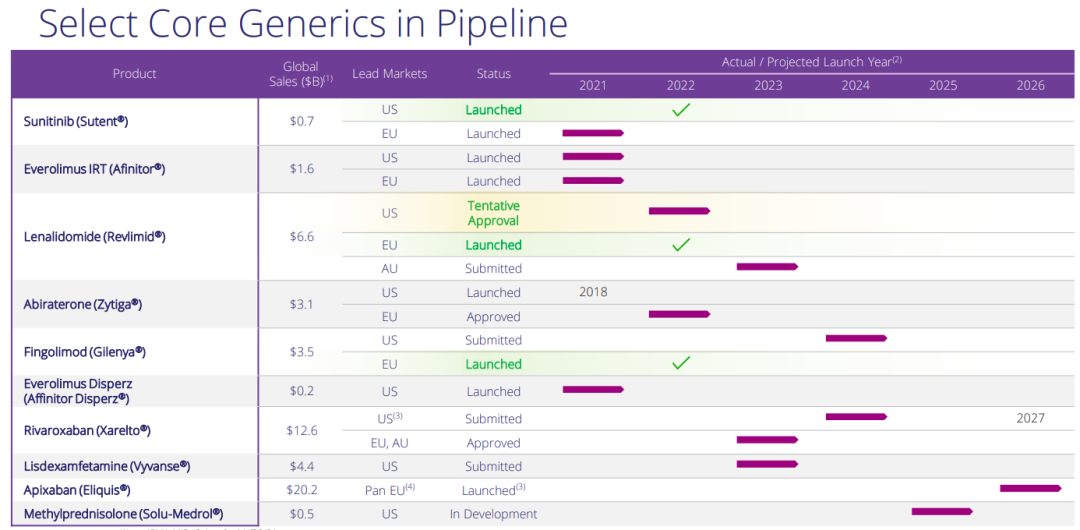Select the Everolimus IRT US 2021 bar
The height and width of the screenshot is (530, 1080).
(593, 156)
